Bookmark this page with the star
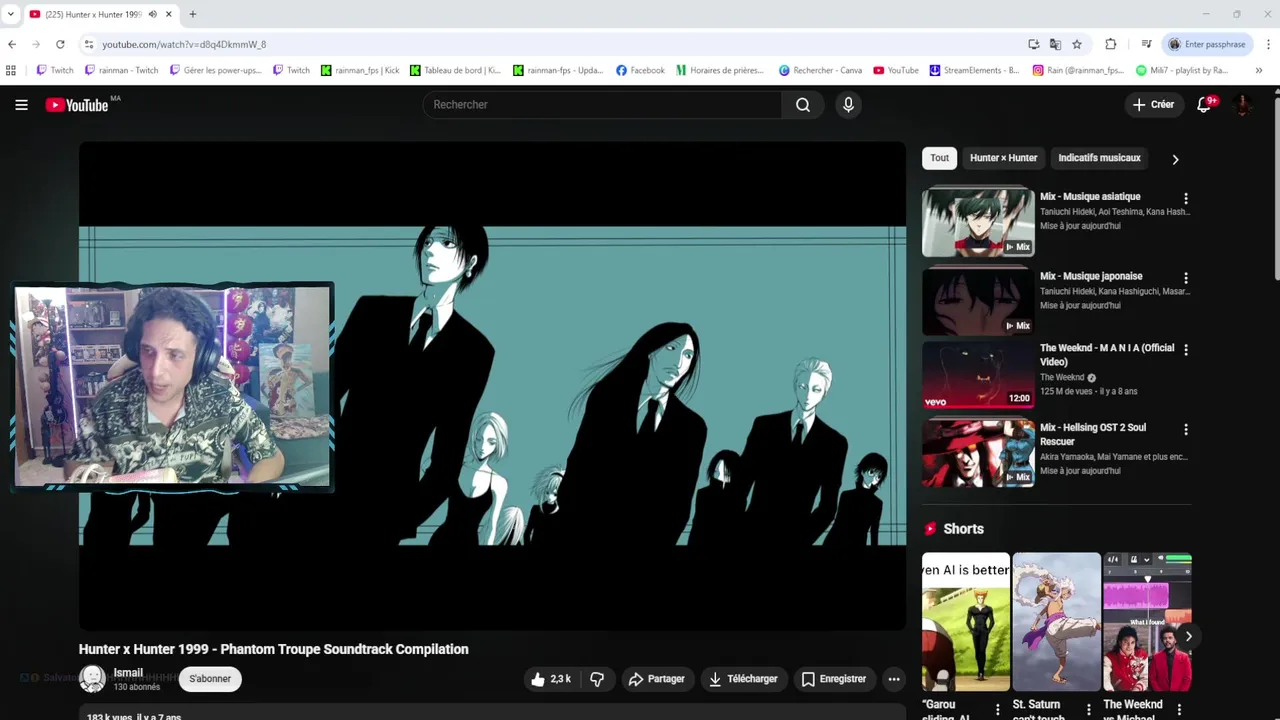This screenshot has height=720, width=1280. [x=1077, y=44]
